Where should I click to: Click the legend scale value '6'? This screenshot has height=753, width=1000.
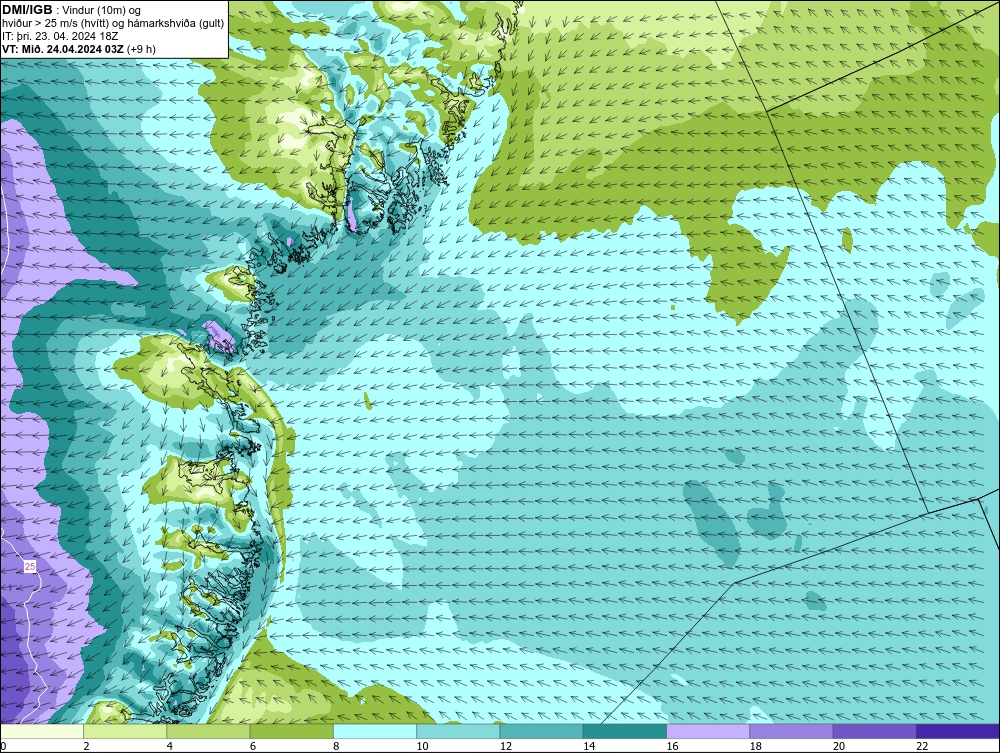click(253, 746)
